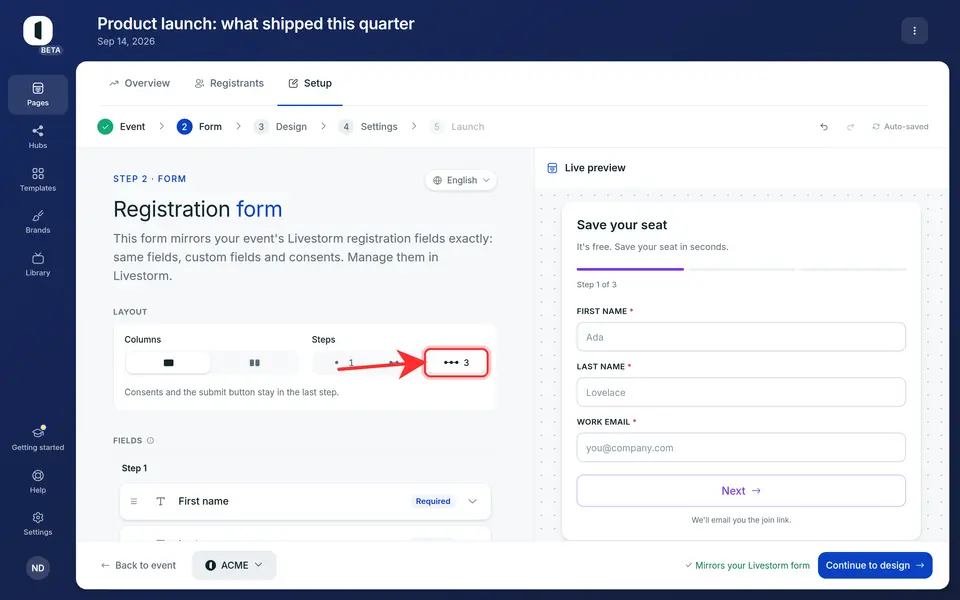Go to Hubs in the sidebar
This screenshot has width=960, height=600.
(x=38, y=137)
